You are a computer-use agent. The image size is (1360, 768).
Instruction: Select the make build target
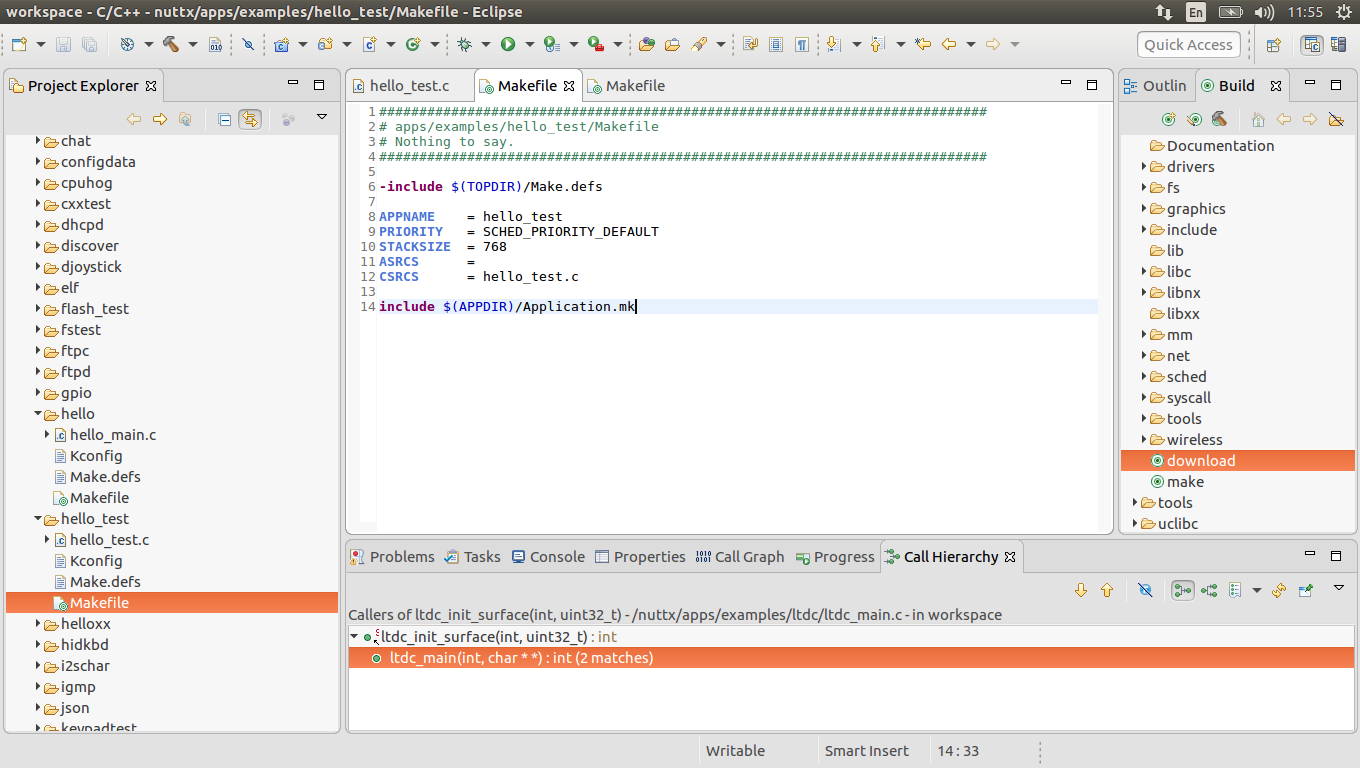click(1185, 482)
